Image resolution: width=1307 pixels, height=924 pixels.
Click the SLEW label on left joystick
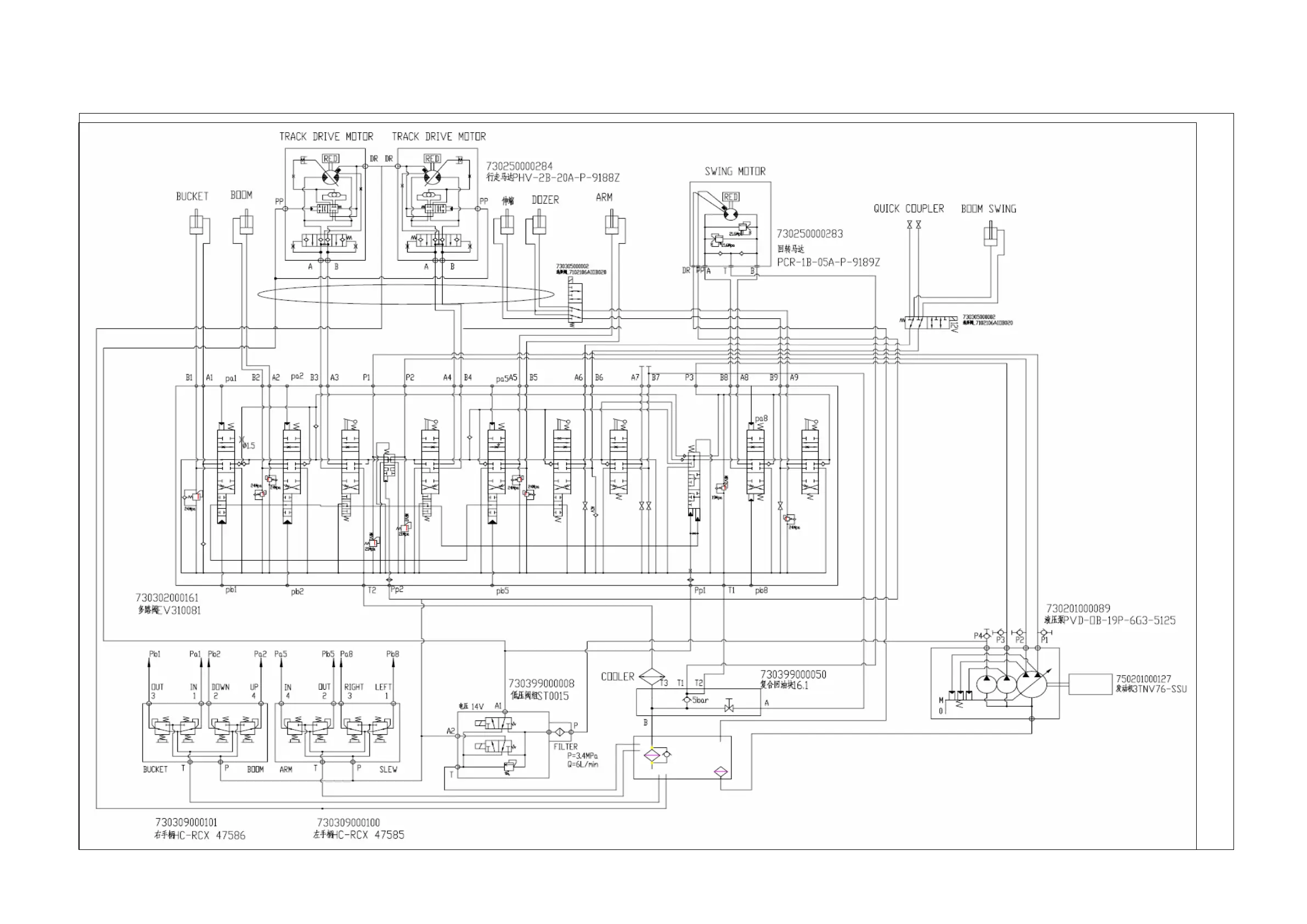point(388,769)
